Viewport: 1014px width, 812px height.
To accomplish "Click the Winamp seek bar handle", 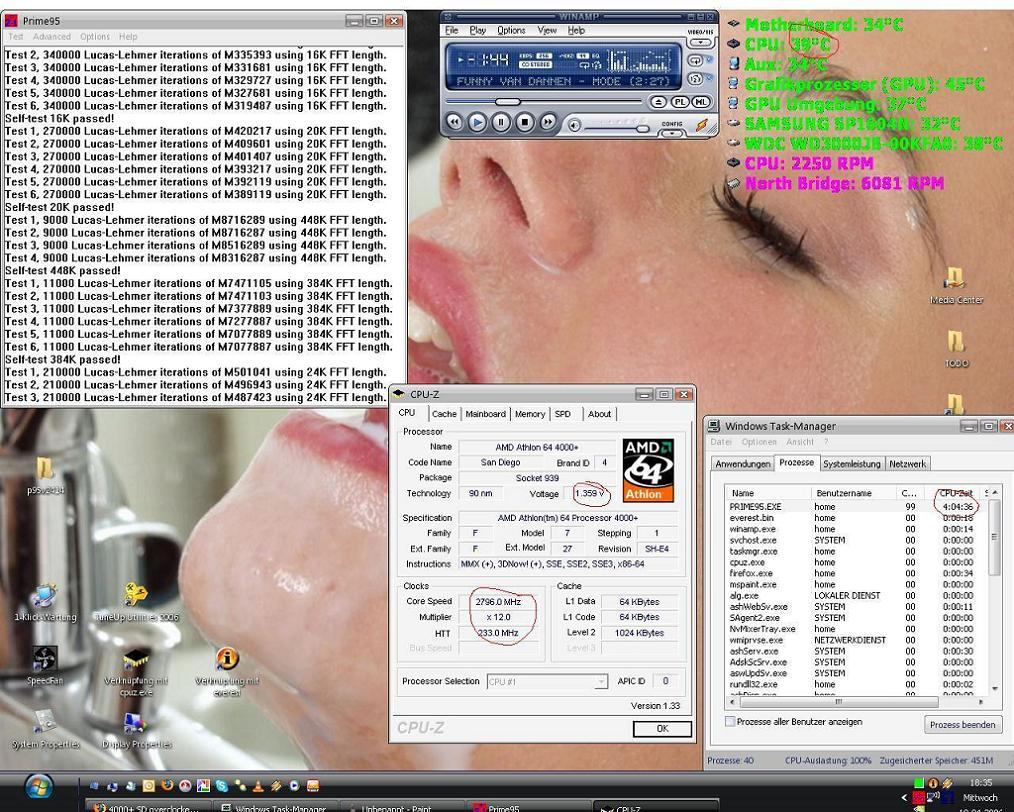I will coord(507,102).
